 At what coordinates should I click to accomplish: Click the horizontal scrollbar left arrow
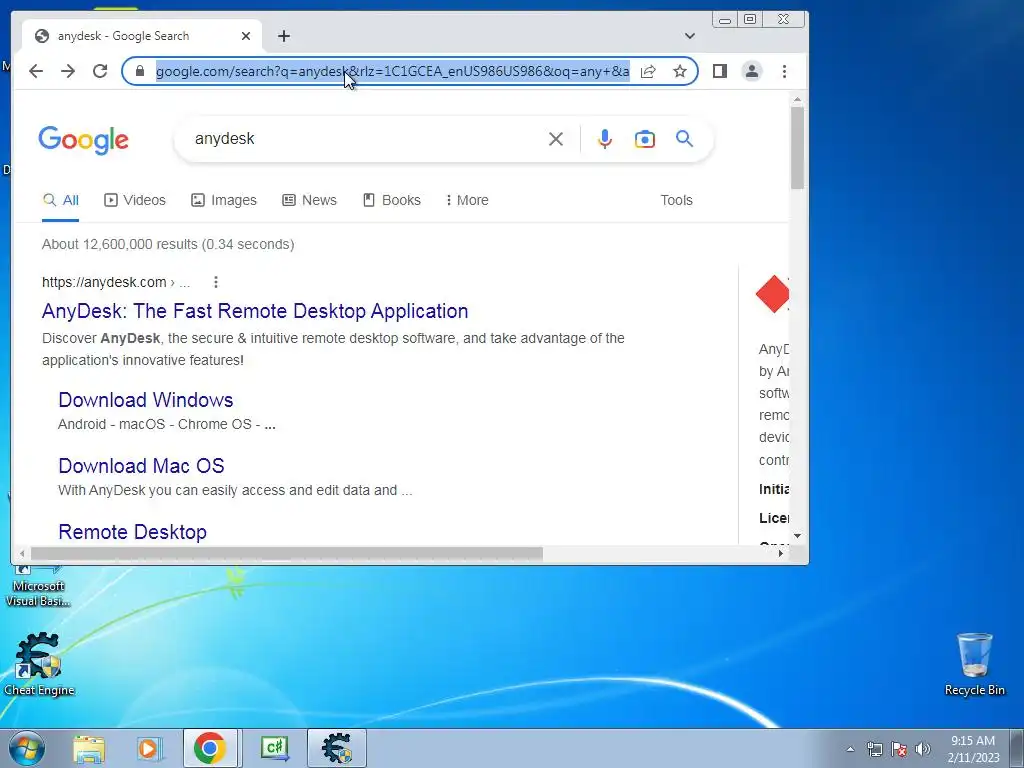(x=22, y=554)
